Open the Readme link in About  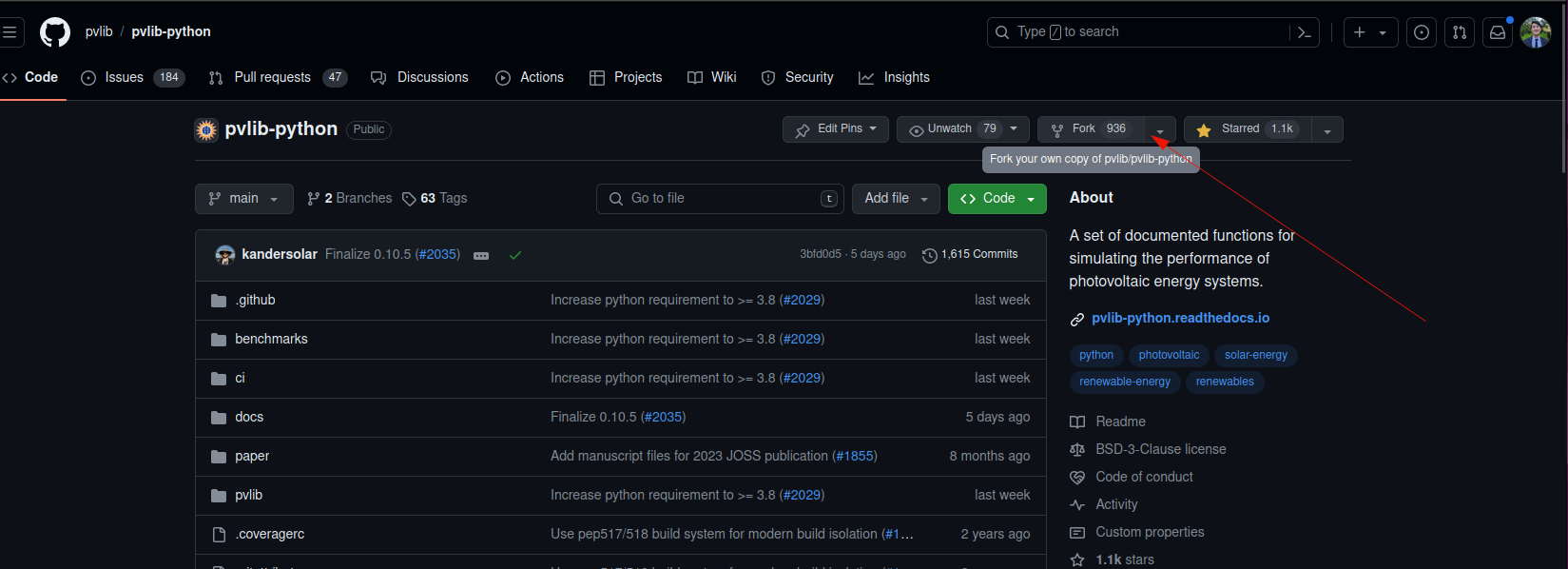(x=1108, y=422)
